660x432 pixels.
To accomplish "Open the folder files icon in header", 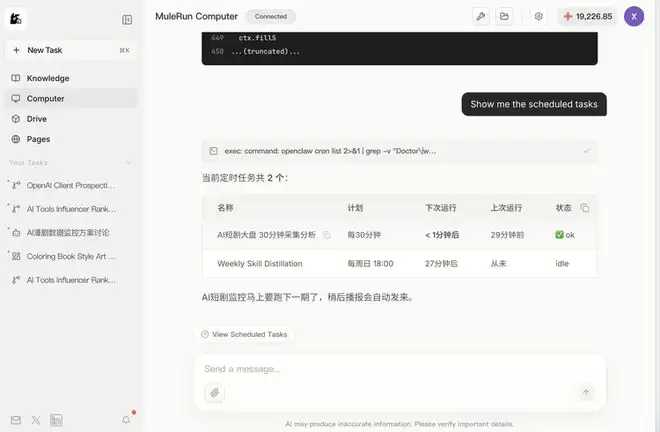I will click(505, 16).
